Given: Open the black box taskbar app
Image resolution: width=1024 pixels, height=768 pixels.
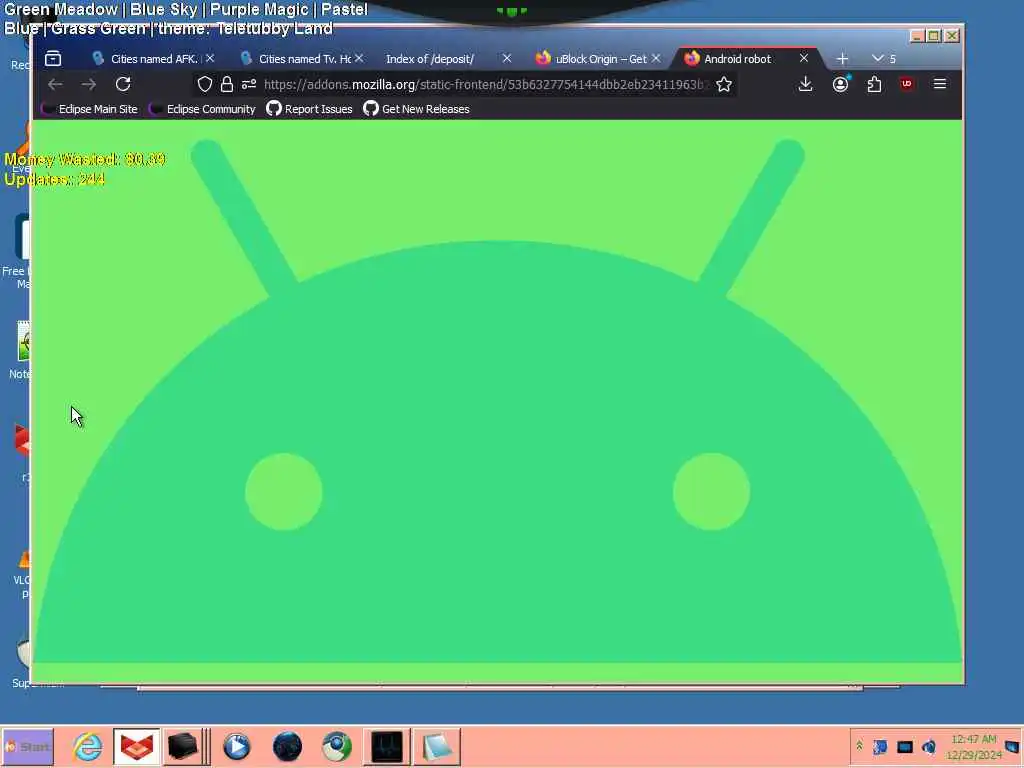Looking at the screenshot, I should pos(183,746).
